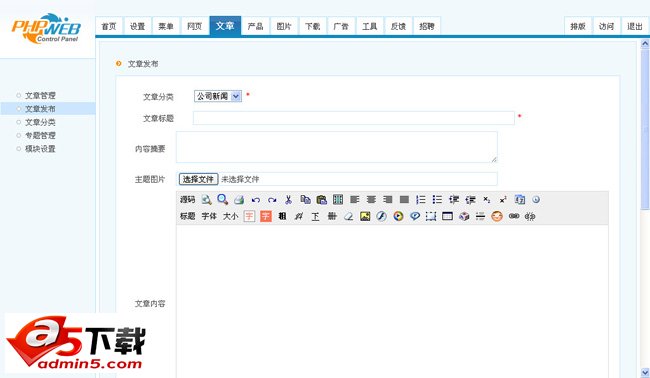This screenshot has width=650, height=378.
Task: Toggle bold formatting
Action: [282, 216]
